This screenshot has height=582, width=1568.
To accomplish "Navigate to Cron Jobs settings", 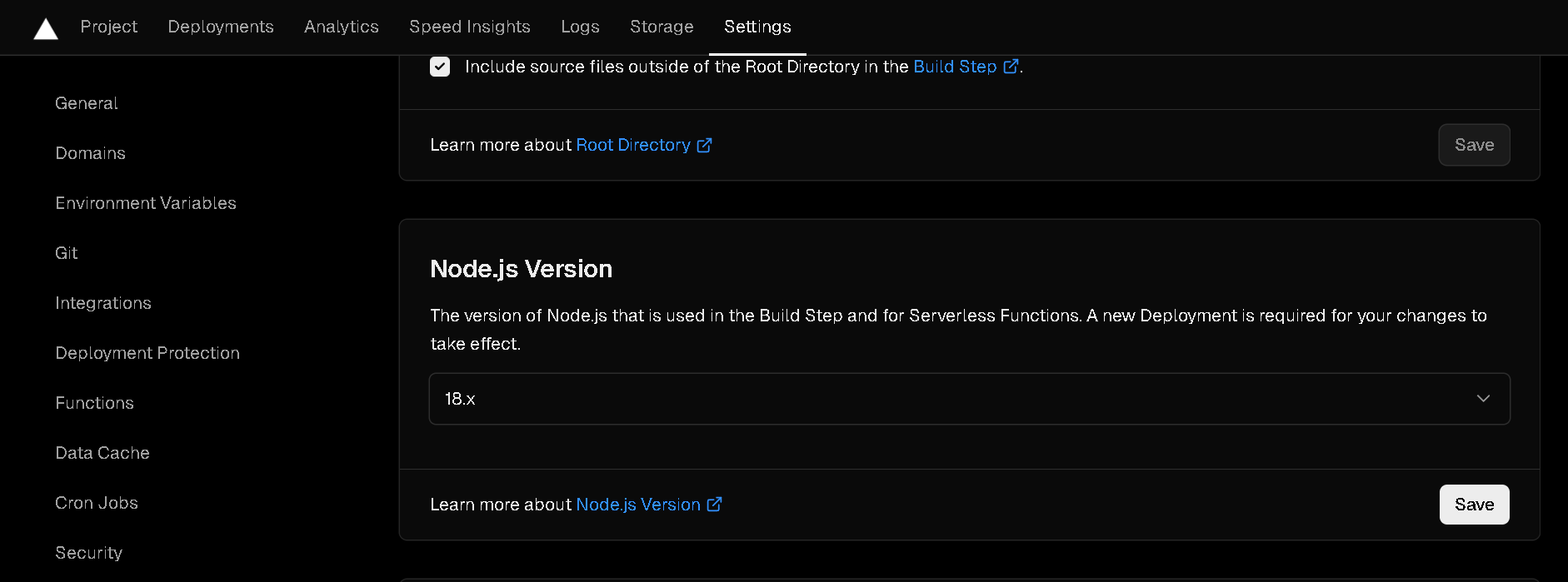I will coord(96,502).
